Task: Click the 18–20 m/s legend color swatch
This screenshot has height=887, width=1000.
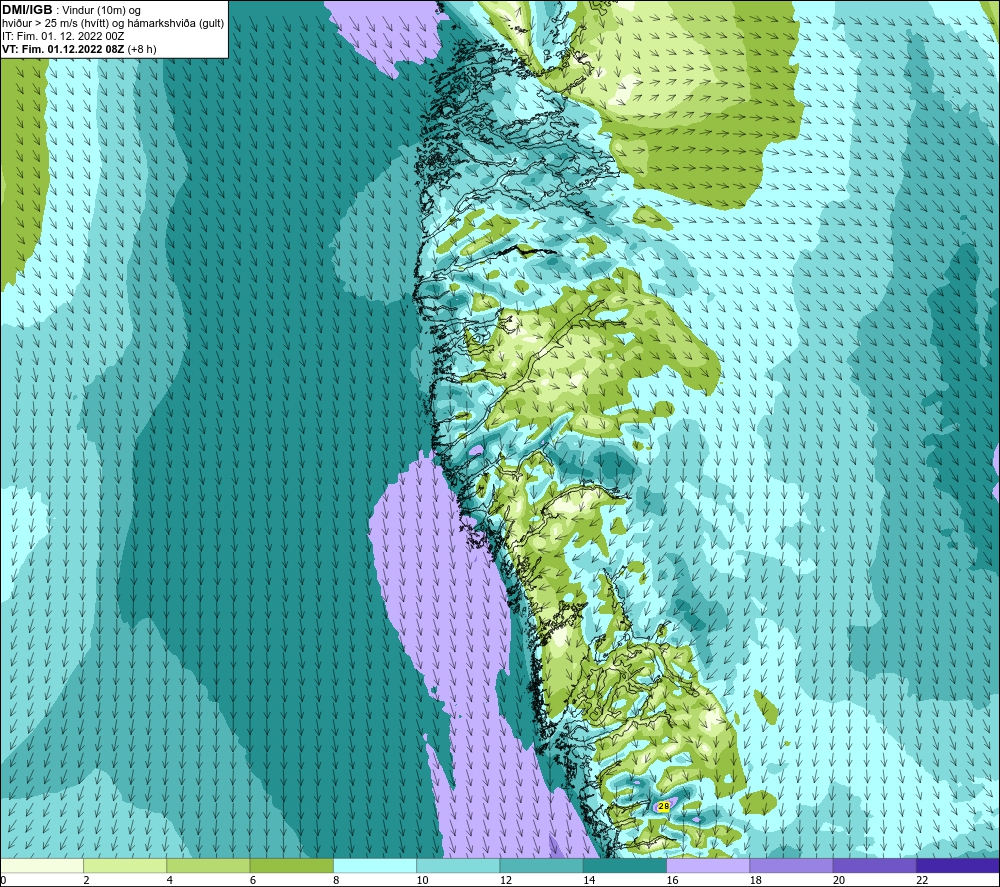Action: pyautogui.click(x=791, y=866)
